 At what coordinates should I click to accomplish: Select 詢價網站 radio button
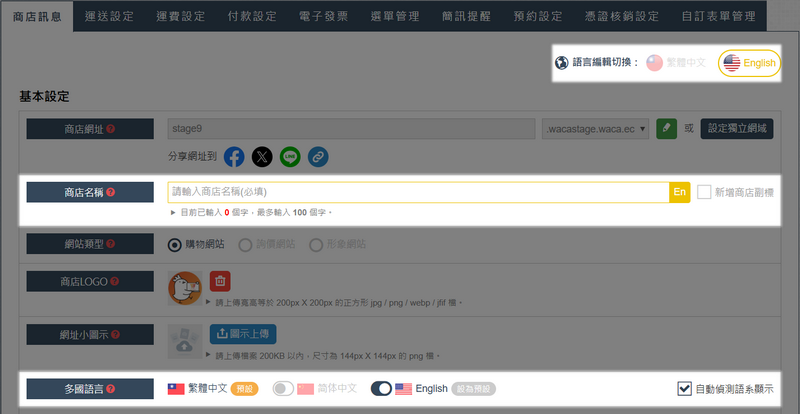245,245
